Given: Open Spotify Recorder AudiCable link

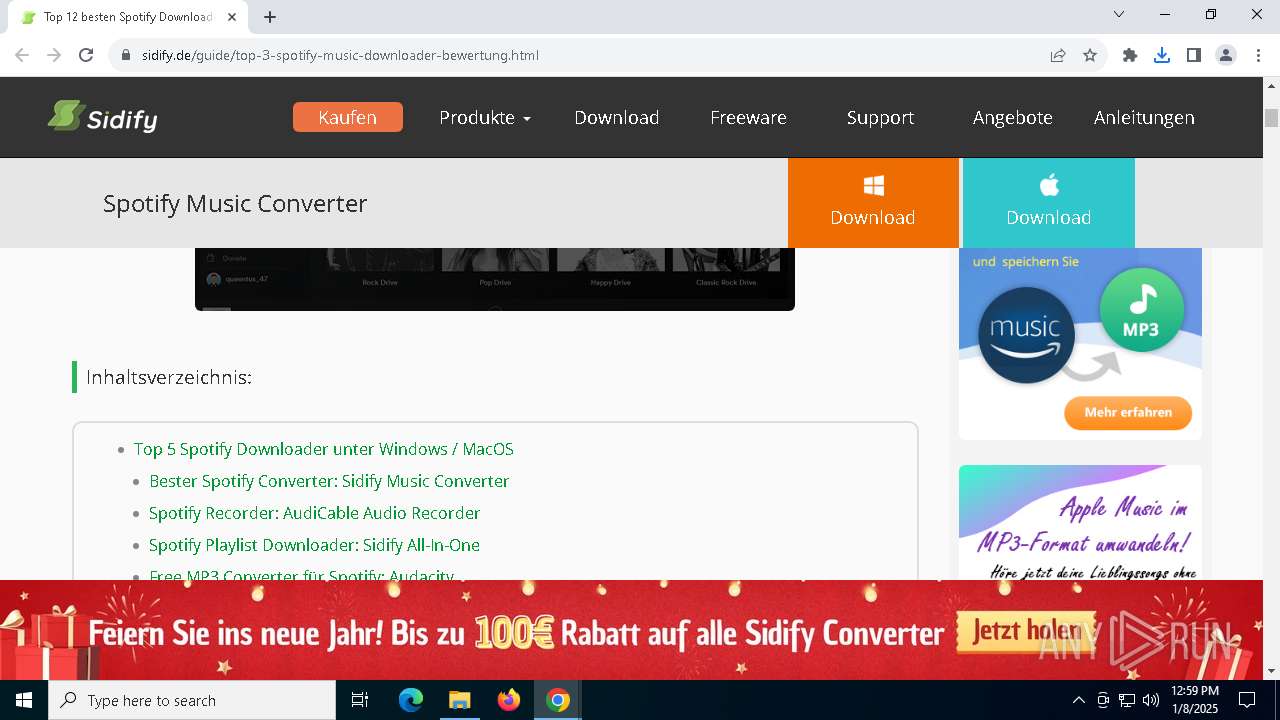Looking at the screenshot, I should tap(314, 513).
